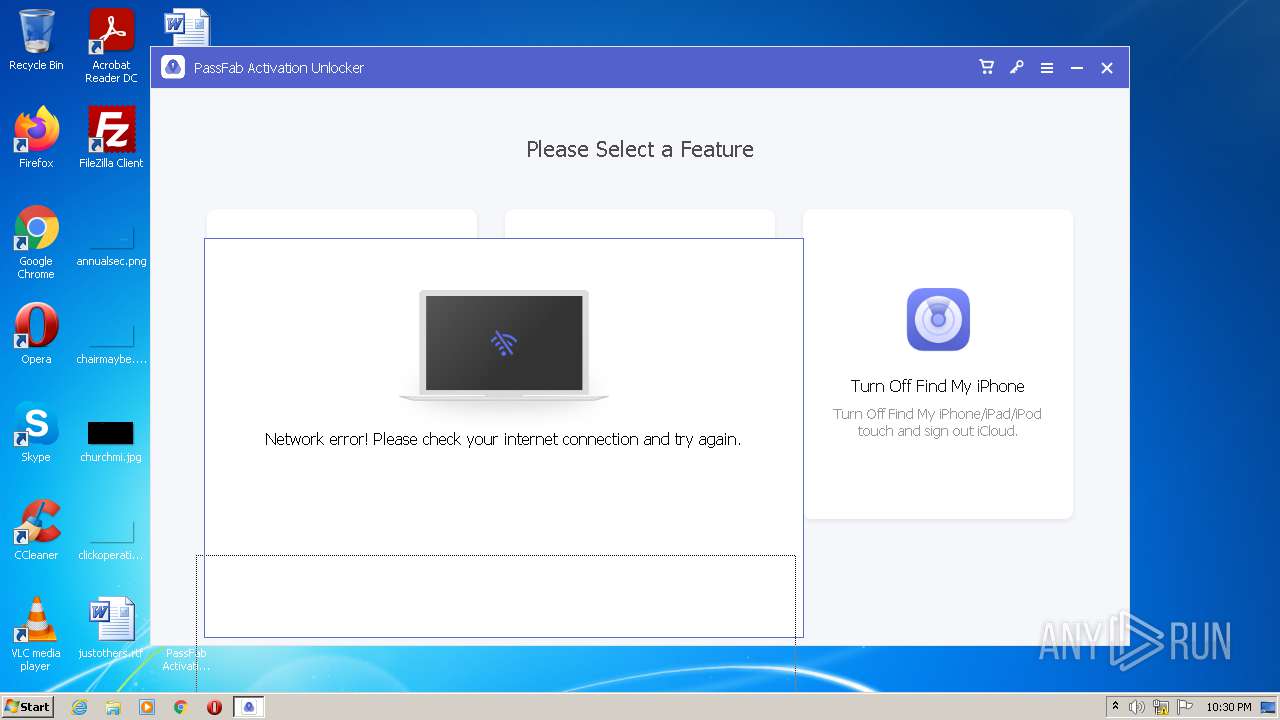This screenshot has height=720, width=1280.
Task: Click the 10:30 PM taskbar clock
Action: click(1229, 707)
